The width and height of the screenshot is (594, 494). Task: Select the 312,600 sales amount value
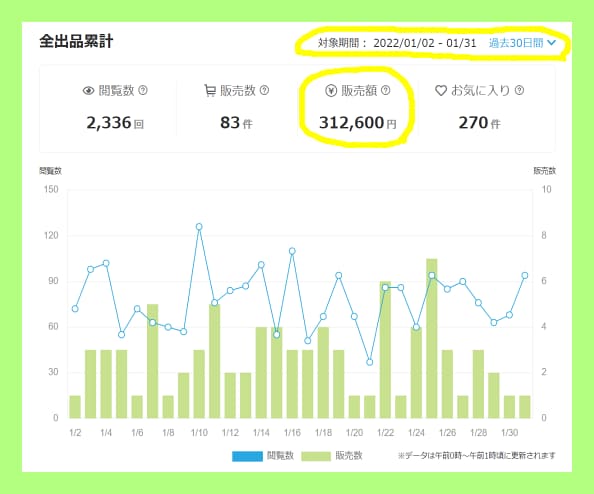pos(352,123)
